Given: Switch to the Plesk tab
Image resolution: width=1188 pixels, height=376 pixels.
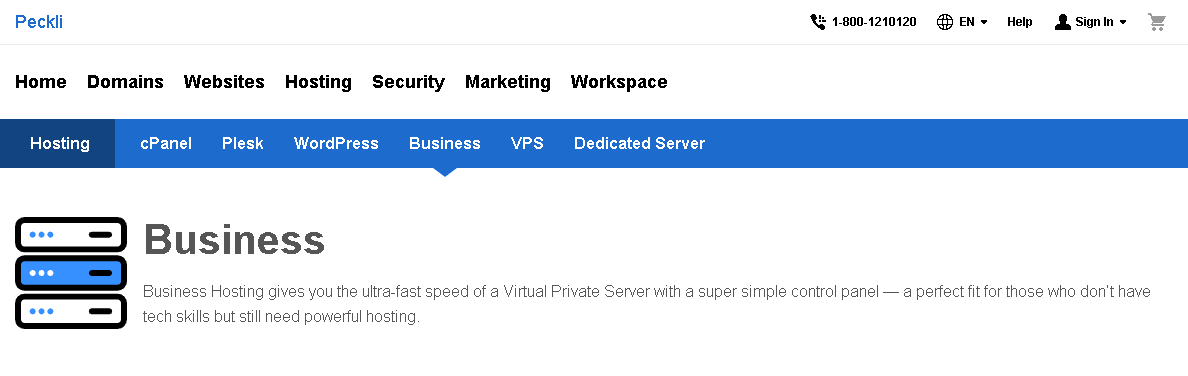Looking at the screenshot, I should [242, 143].
